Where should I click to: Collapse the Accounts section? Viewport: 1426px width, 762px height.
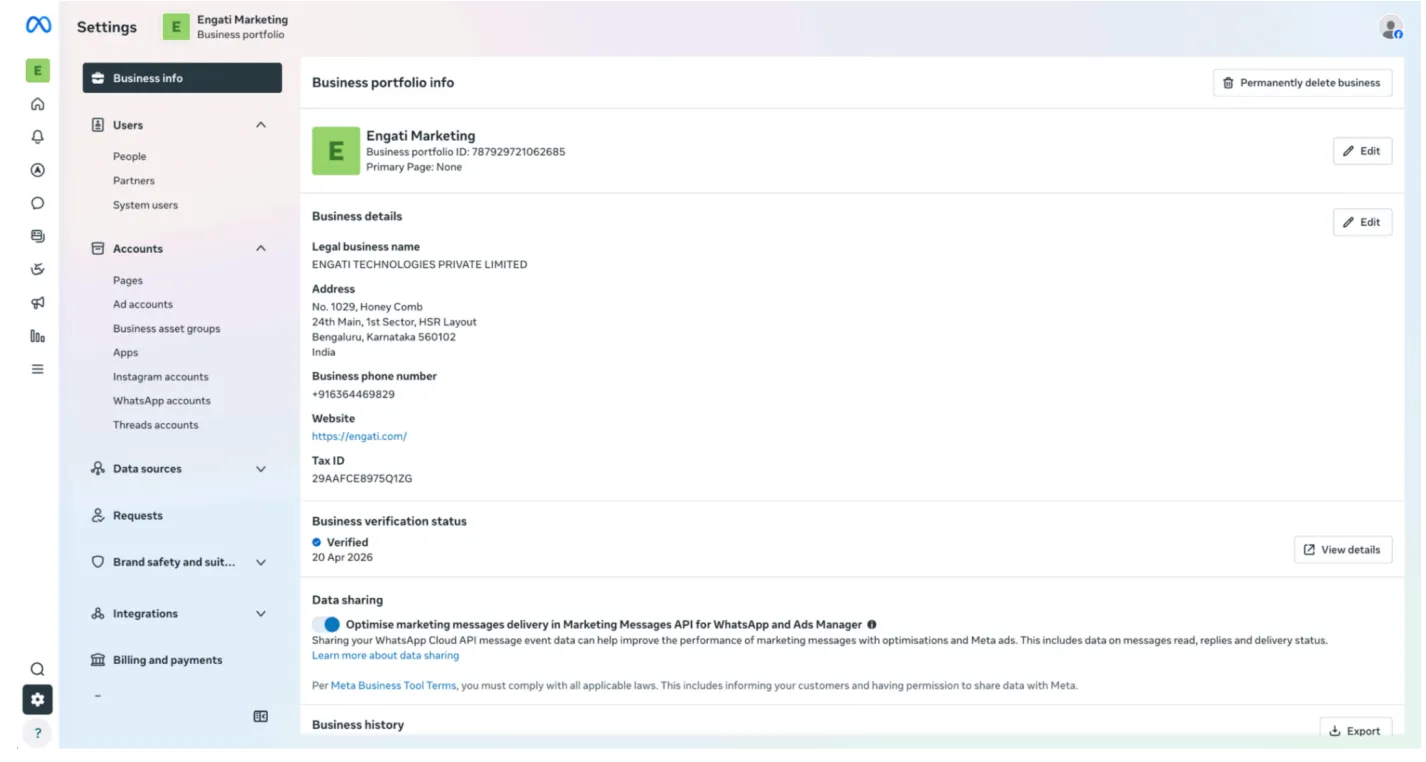pos(261,249)
